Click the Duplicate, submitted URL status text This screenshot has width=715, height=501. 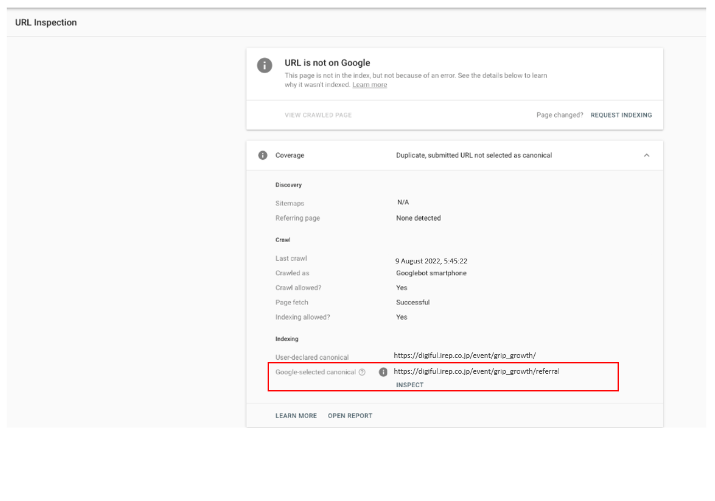(473, 155)
